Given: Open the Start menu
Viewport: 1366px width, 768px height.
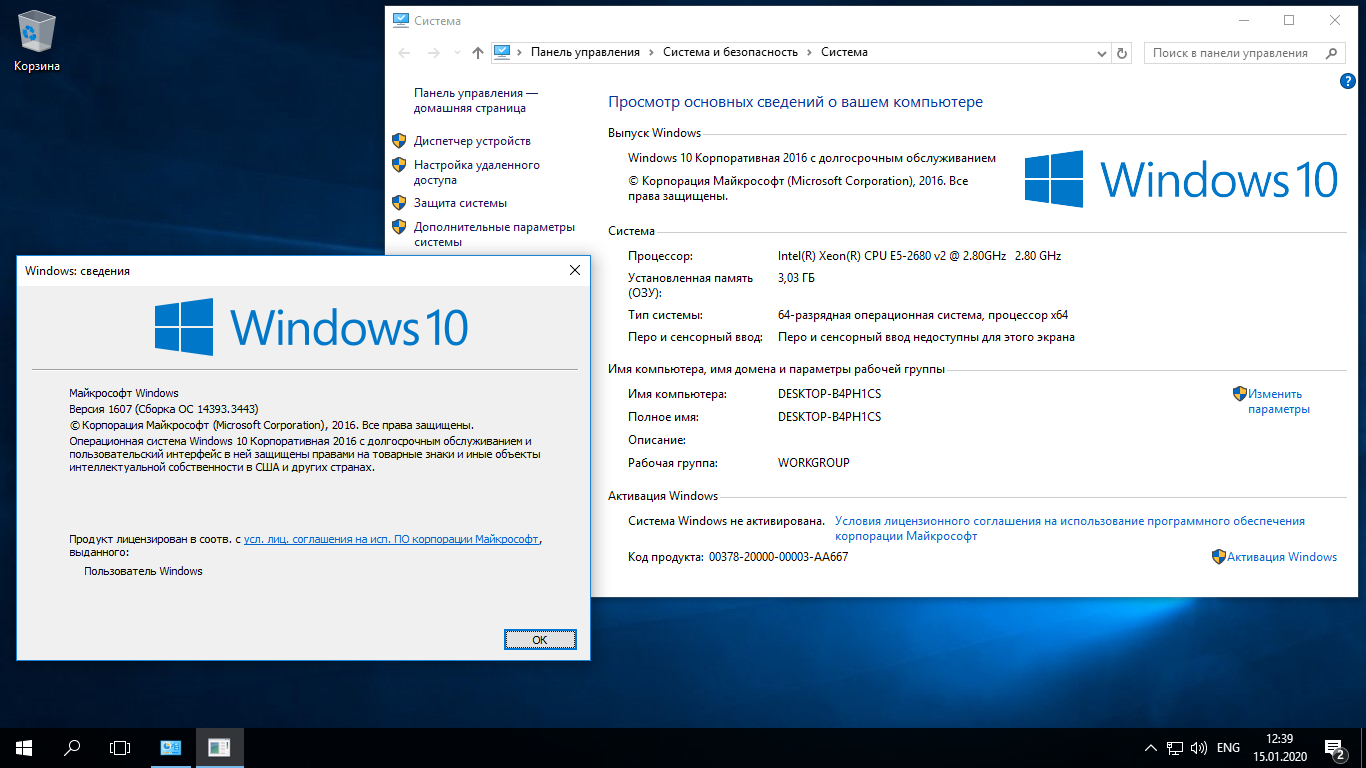Looking at the screenshot, I should click(x=24, y=747).
